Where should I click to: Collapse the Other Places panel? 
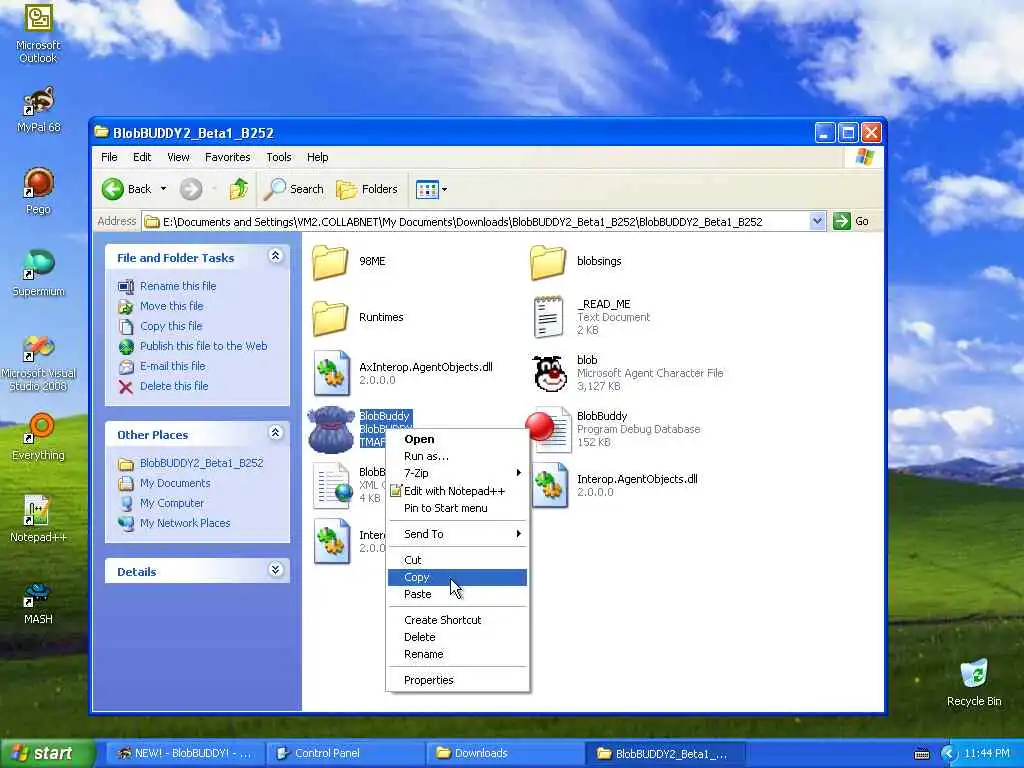(276, 433)
